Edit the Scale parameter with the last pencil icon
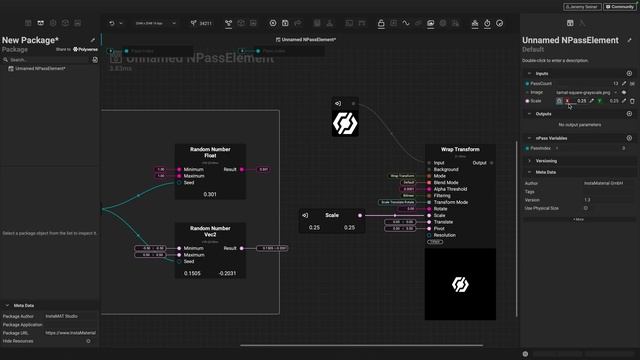The width and height of the screenshot is (640, 360). pos(624,101)
